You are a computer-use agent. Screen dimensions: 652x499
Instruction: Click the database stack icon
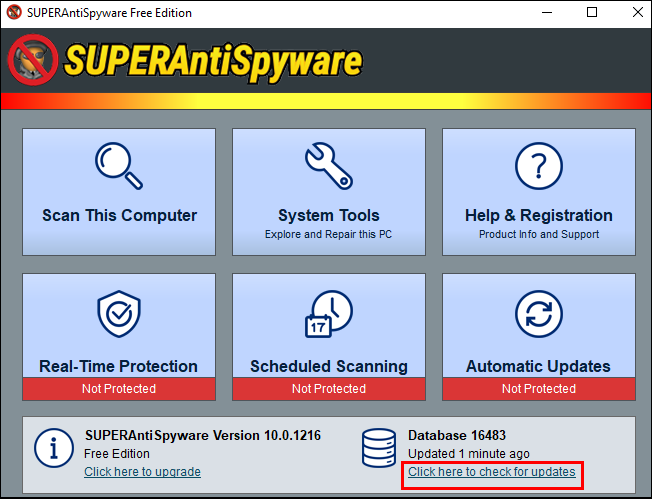pos(378,448)
